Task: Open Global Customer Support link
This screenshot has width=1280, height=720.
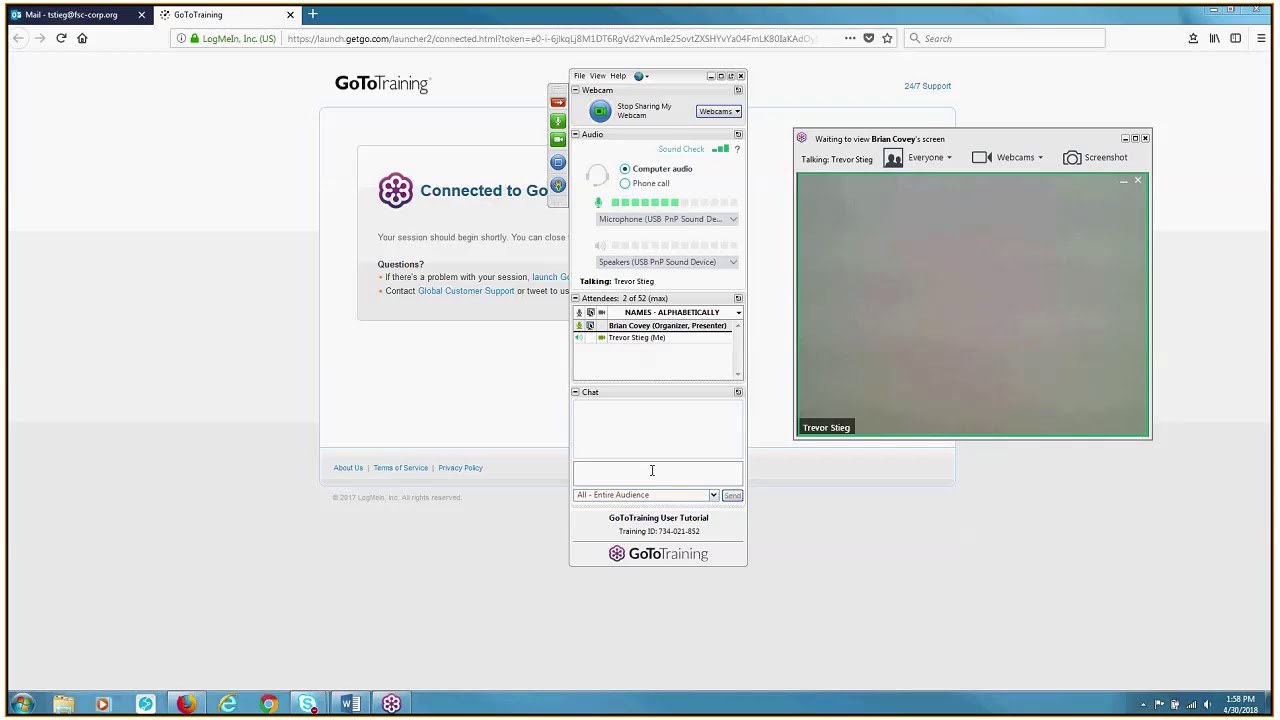Action: pos(466,291)
